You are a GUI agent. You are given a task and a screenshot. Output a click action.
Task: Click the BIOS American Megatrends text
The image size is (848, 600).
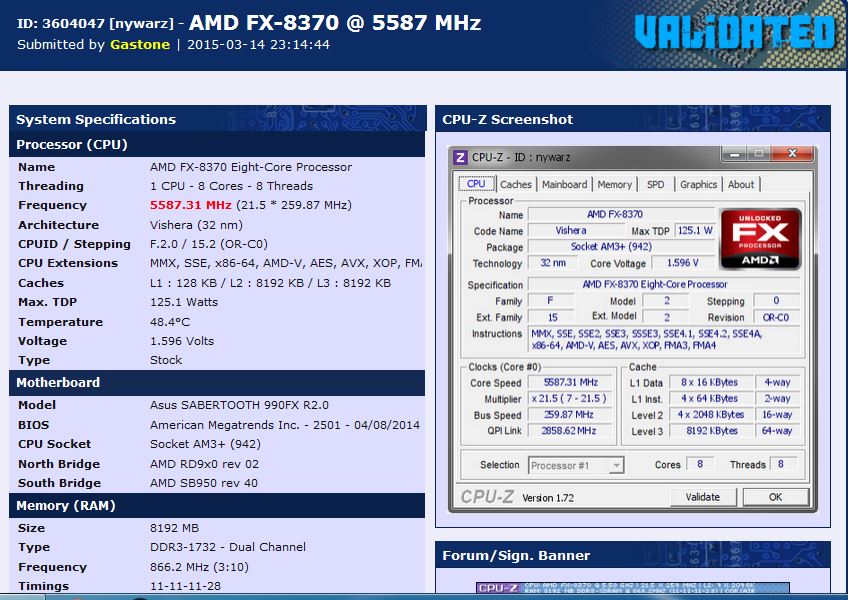pyautogui.click(x=284, y=425)
